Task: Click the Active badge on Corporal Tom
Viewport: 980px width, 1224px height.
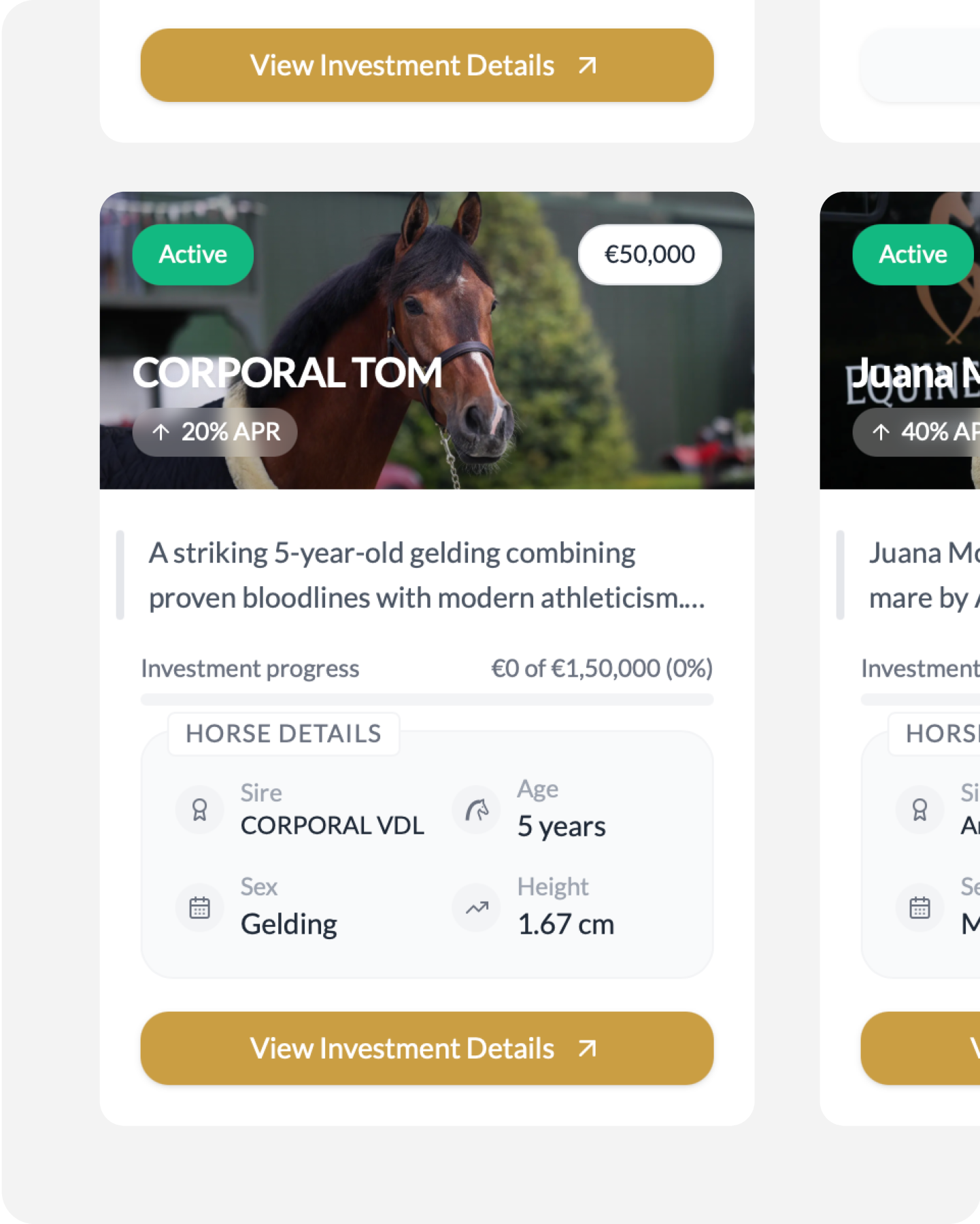Action: pyautogui.click(x=193, y=254)
